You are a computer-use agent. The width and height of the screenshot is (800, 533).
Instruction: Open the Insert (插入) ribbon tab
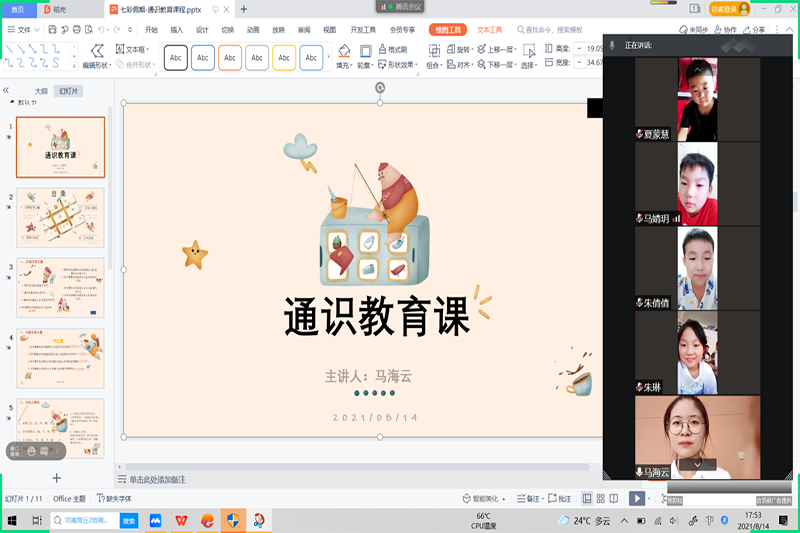(177, 30)
